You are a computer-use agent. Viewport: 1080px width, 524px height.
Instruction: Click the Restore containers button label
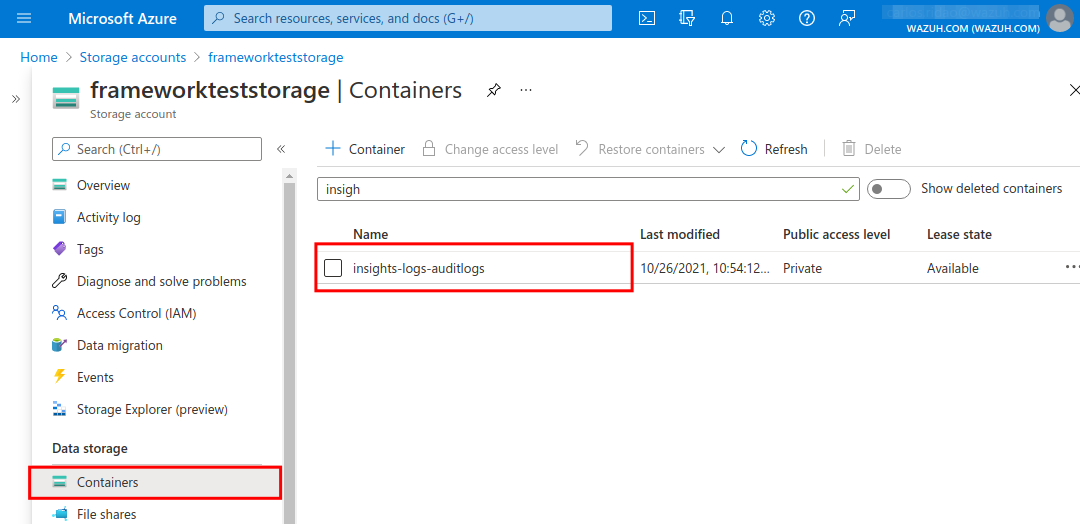[652, 149]
